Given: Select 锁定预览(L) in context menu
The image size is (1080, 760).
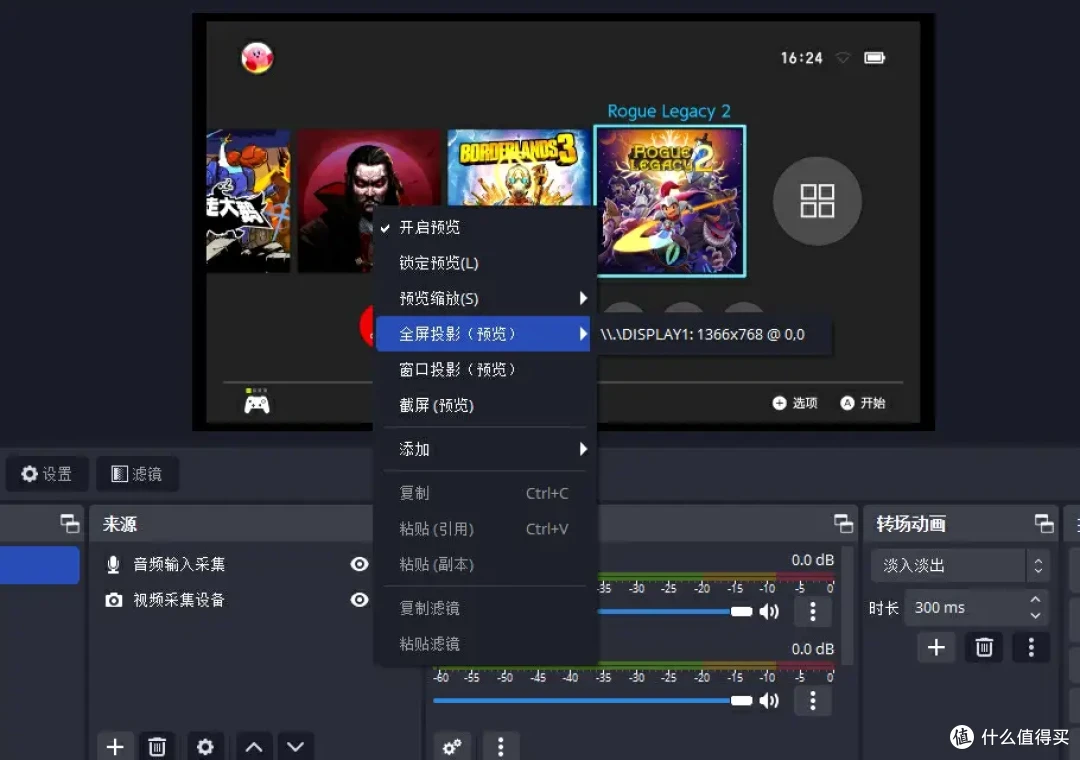Looking at the screenshot, I should coord(484,263).
